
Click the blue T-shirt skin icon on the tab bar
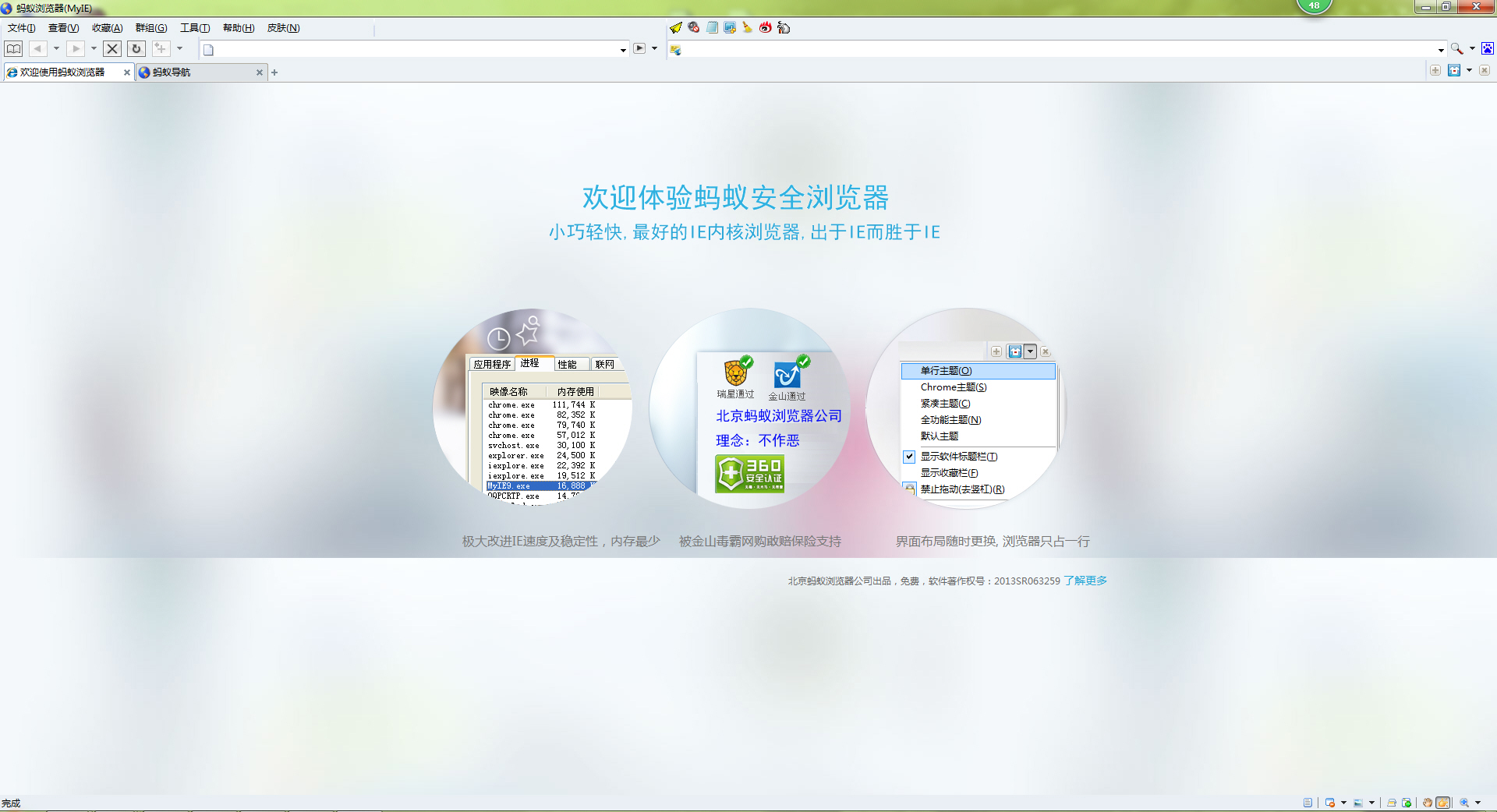(x=1454, y=70)
